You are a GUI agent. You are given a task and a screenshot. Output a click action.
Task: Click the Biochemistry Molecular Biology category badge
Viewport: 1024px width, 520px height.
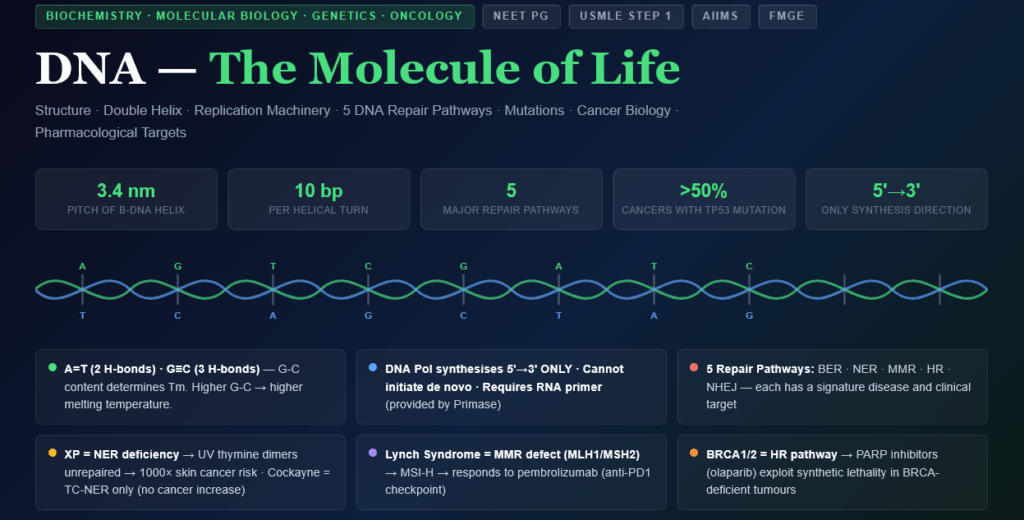255,16
